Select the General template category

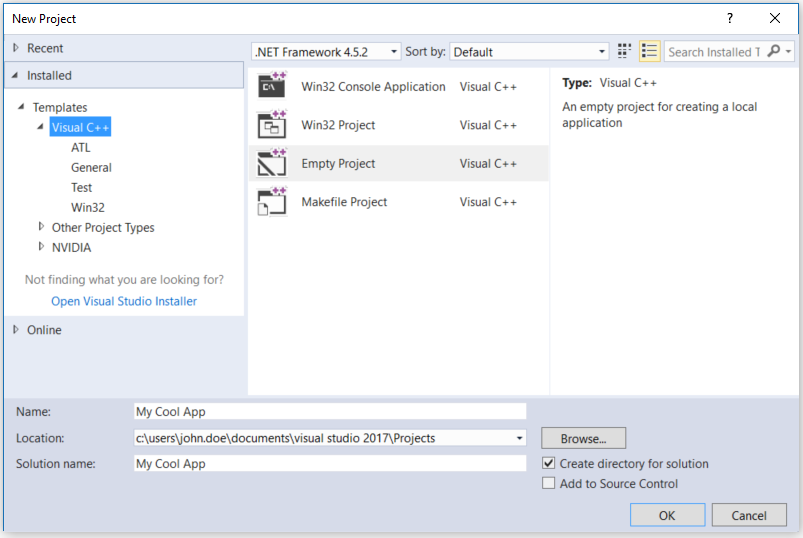tap(91, 167)
